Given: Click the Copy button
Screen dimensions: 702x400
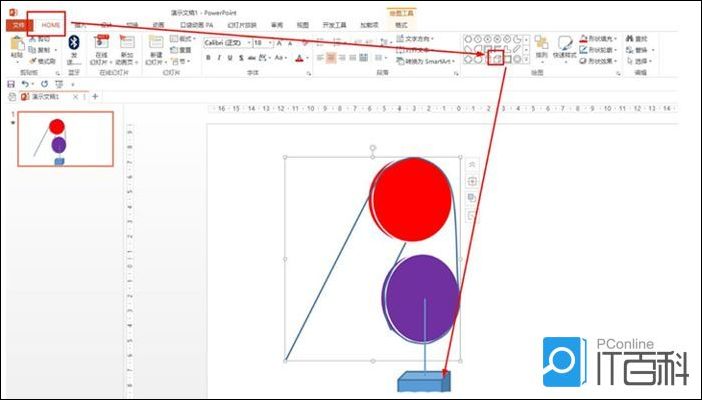Looking at the screenshot, I should pyautogui.click(x=43, y=50).
